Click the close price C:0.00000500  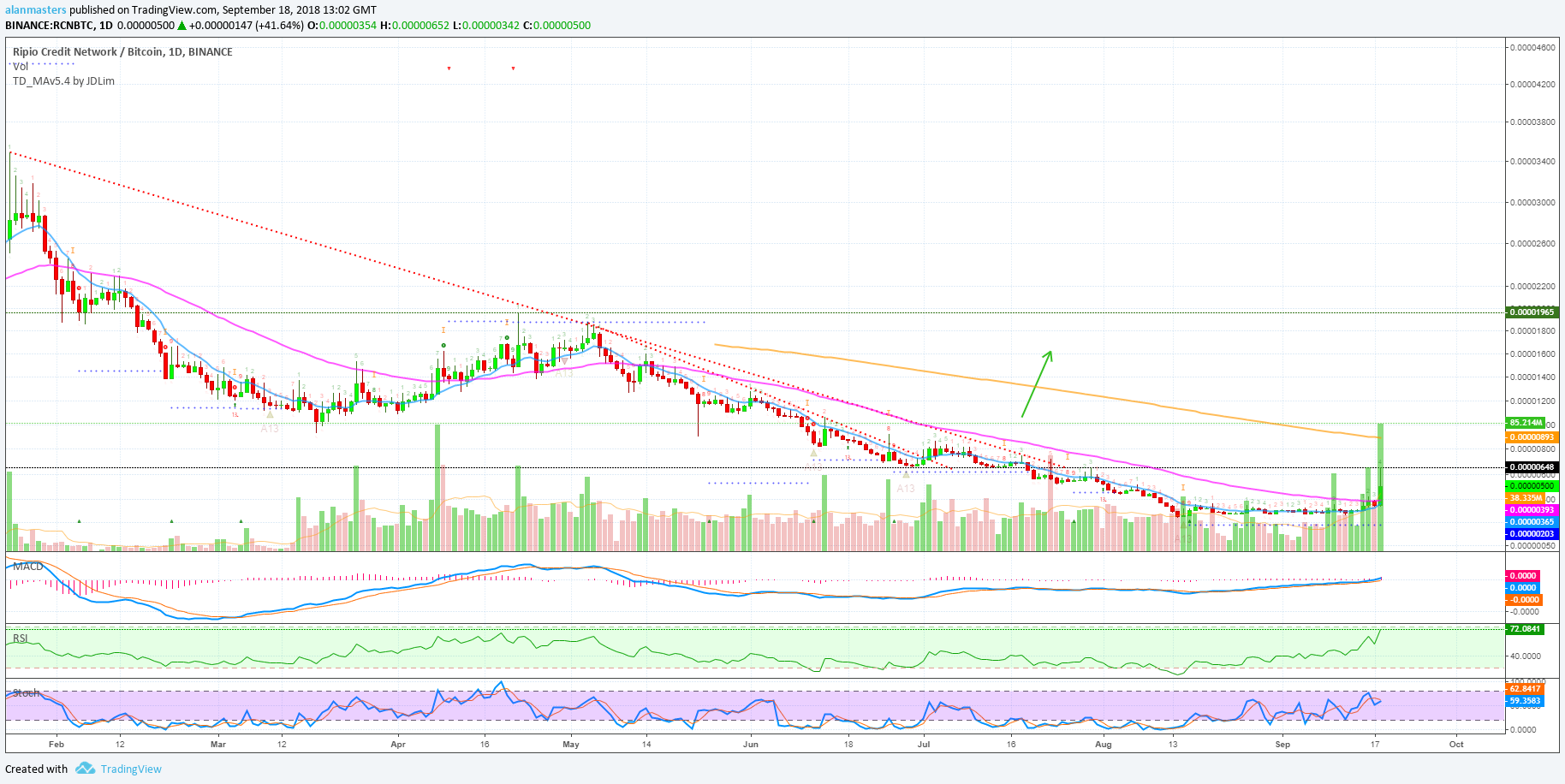[556, 26]
